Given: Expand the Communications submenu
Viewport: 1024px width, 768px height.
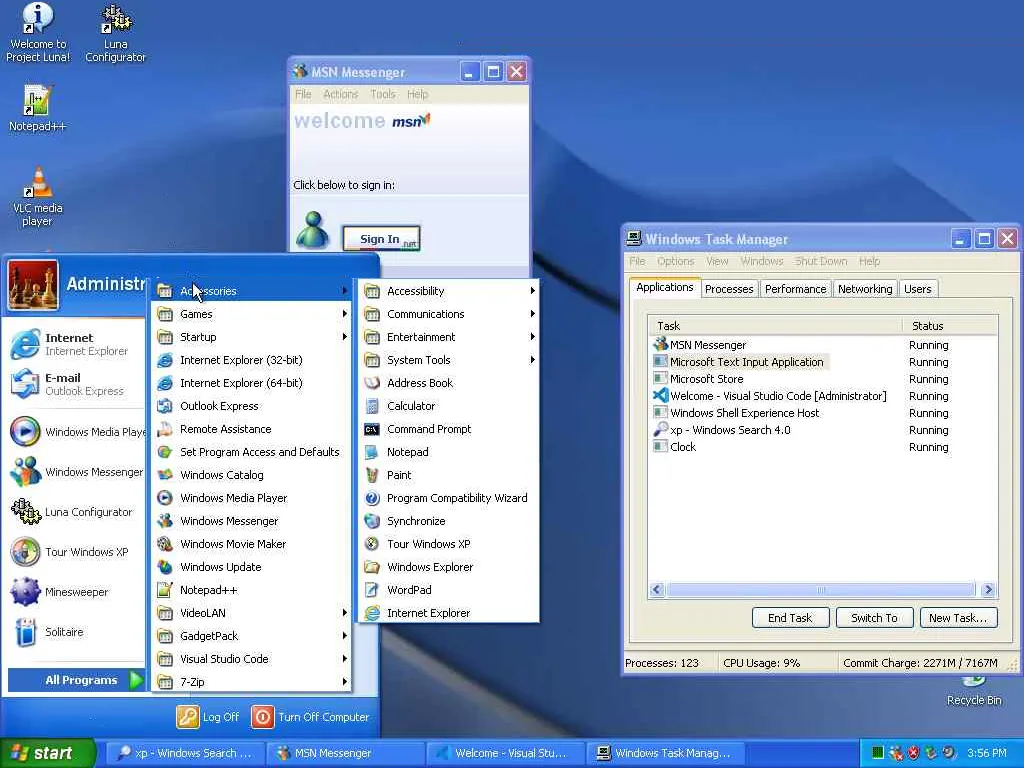Looking at the screenshot, I should coord(446,314).
